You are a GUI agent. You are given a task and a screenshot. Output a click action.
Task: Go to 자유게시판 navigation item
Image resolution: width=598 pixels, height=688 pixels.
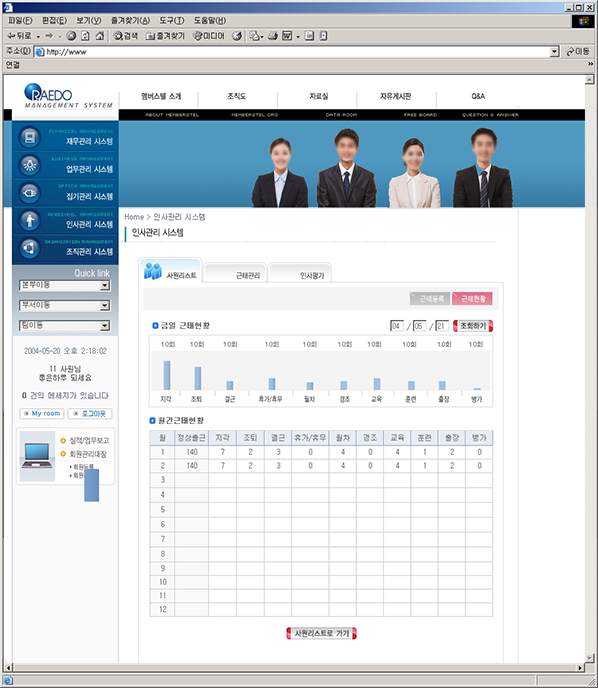pos(395,96)
